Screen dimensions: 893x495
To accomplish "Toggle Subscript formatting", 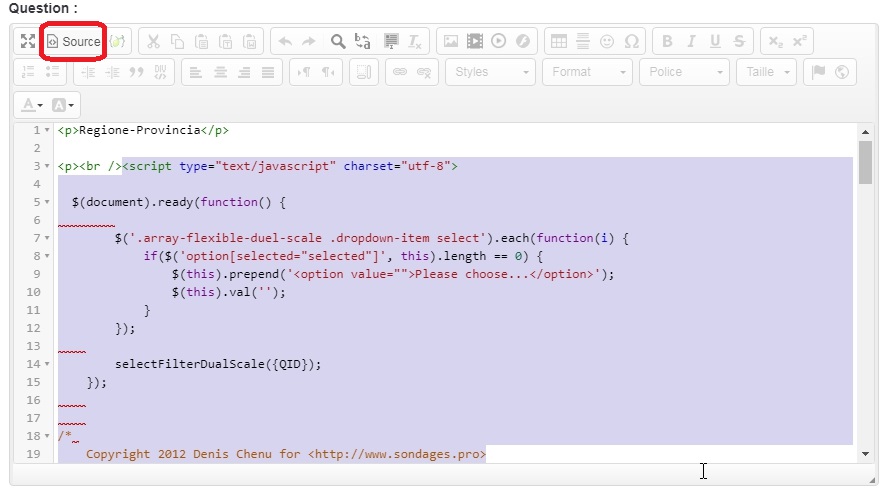I will point(776,41).
